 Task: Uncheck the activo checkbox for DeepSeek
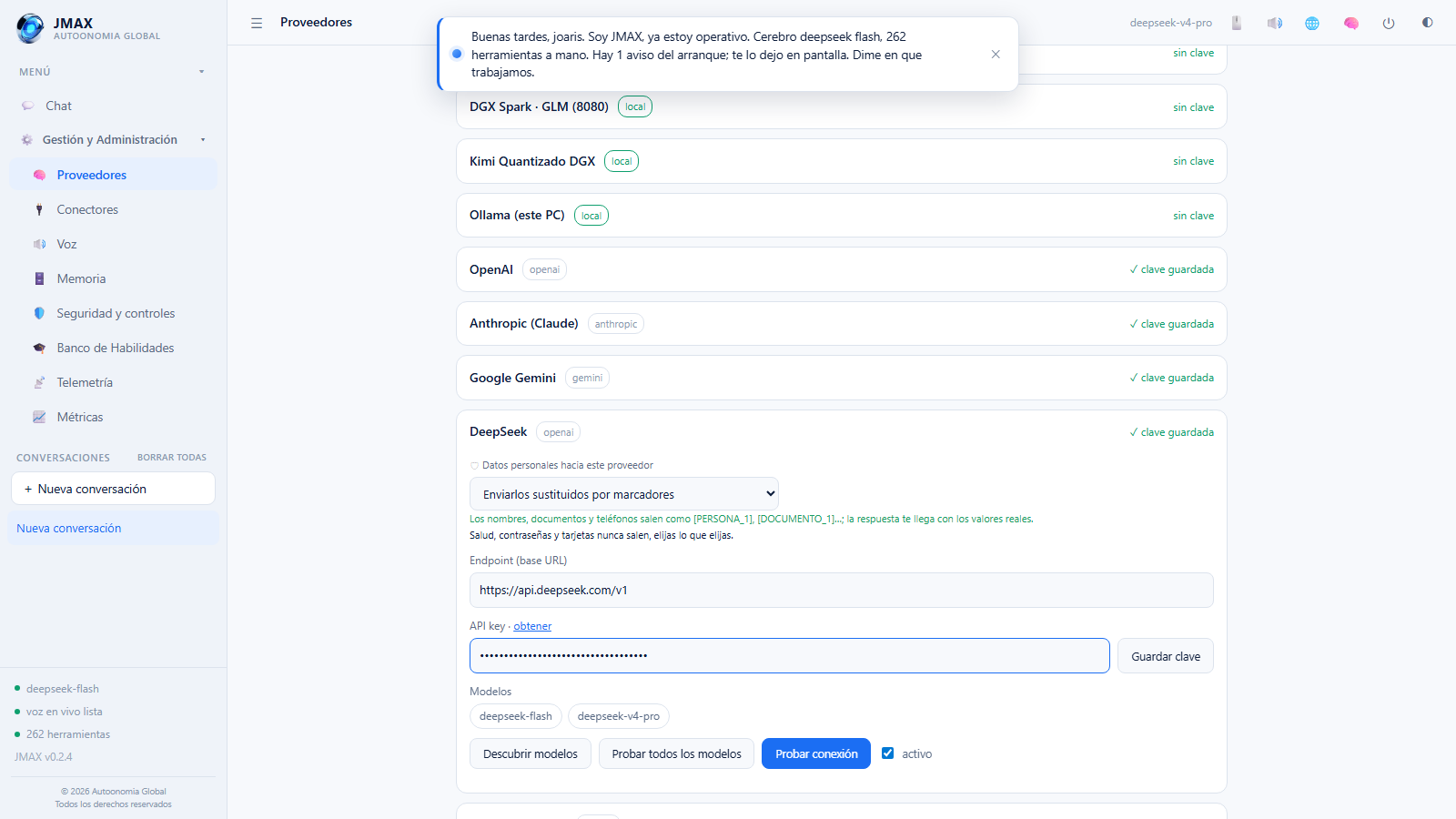tap(888, 753)
